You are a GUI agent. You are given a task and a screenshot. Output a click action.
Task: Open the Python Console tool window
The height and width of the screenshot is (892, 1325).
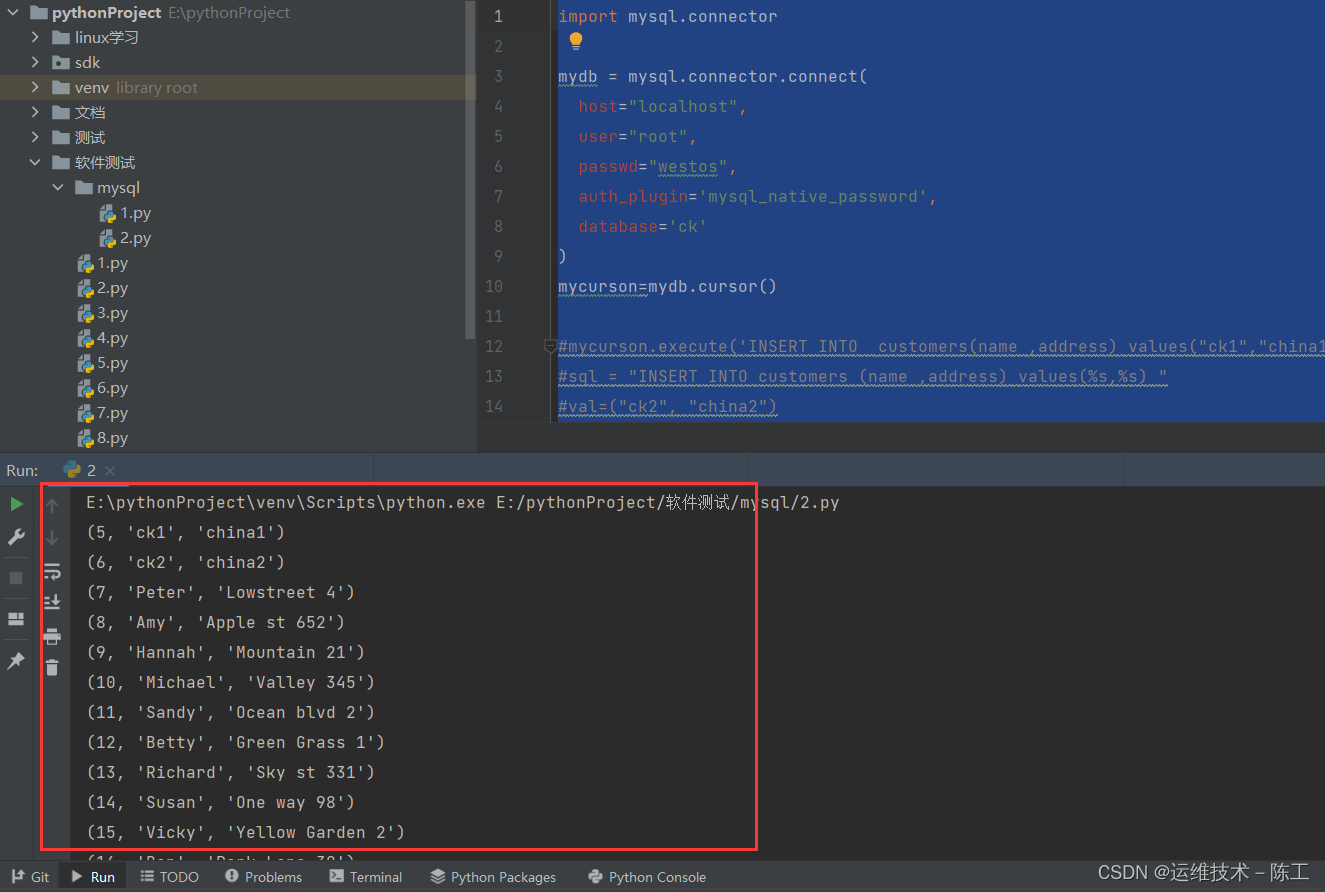tap(647, 877)
